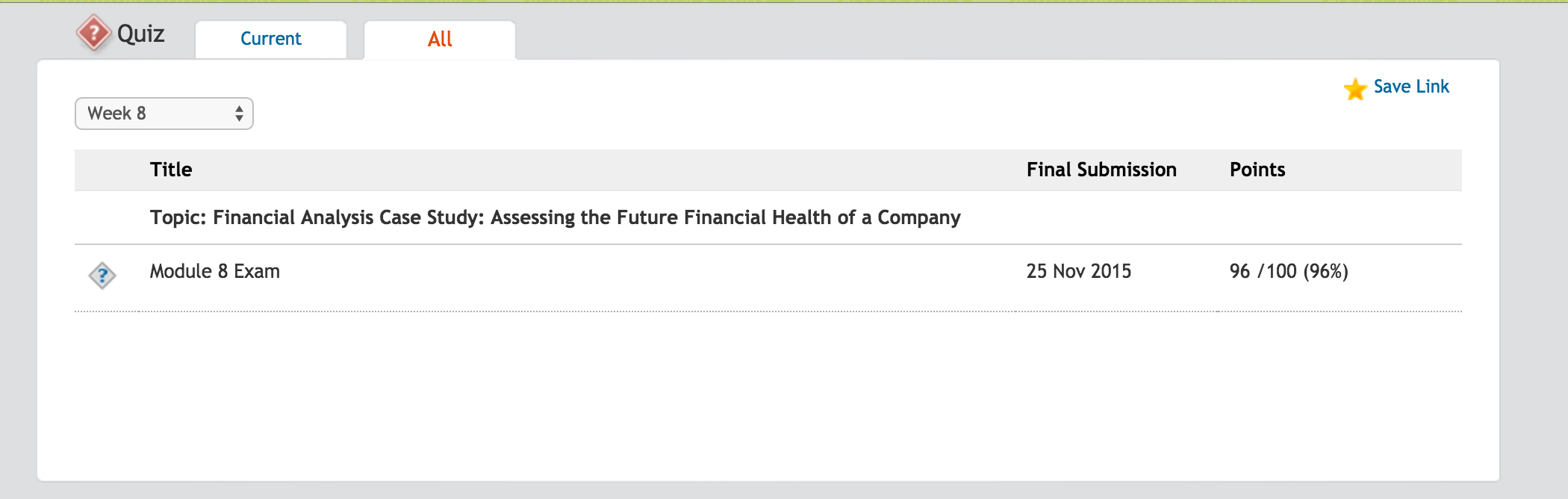Click the Points column header
Viewport: 1568px width, 499px height.
tap(1257, 170)
